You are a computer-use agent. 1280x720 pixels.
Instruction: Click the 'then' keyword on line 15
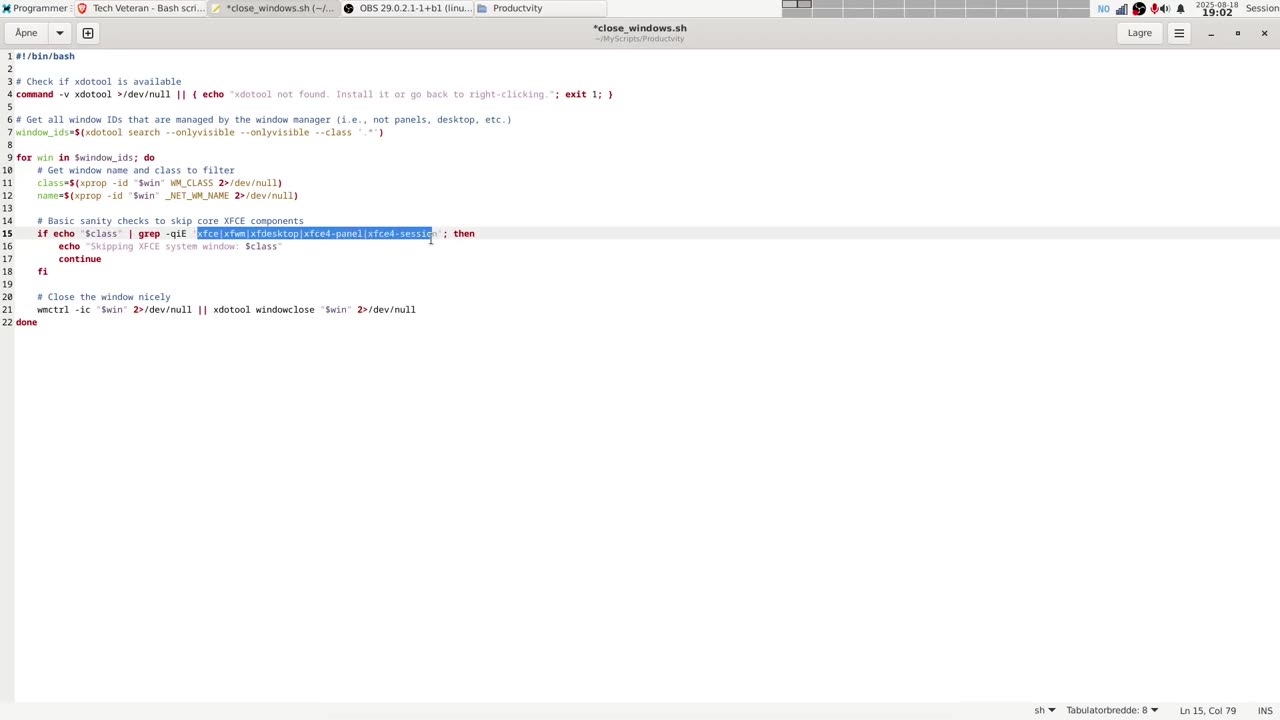[464, 233]
